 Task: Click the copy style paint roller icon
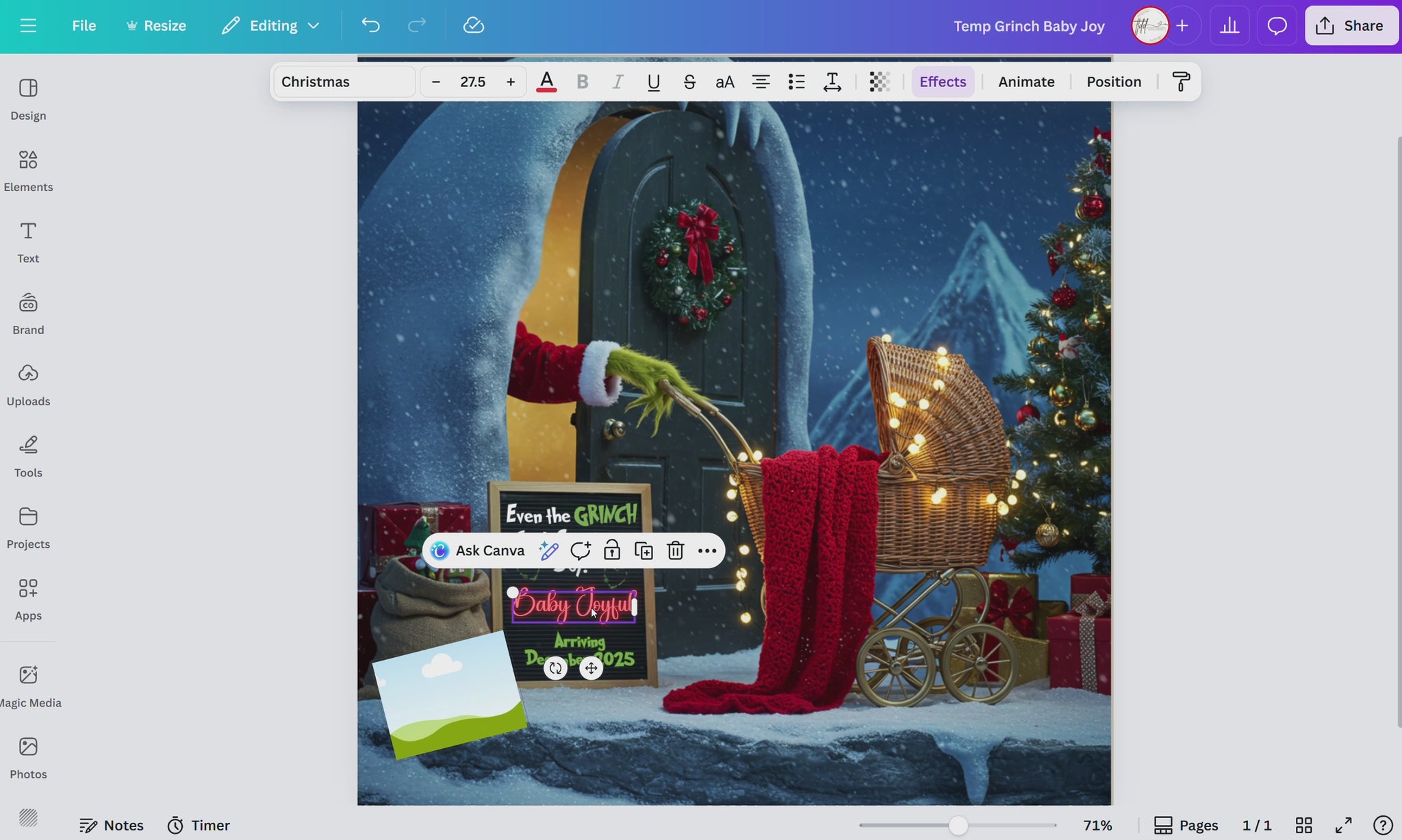[x=1181, y=81]
